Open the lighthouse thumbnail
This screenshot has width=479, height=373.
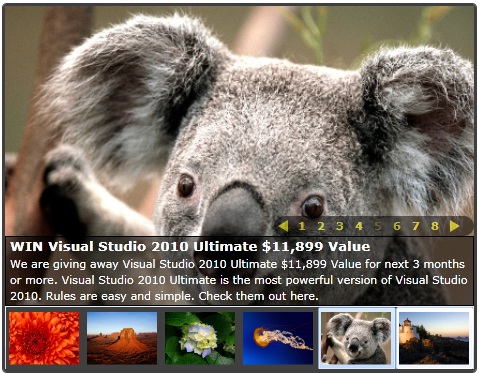(434, 338)
